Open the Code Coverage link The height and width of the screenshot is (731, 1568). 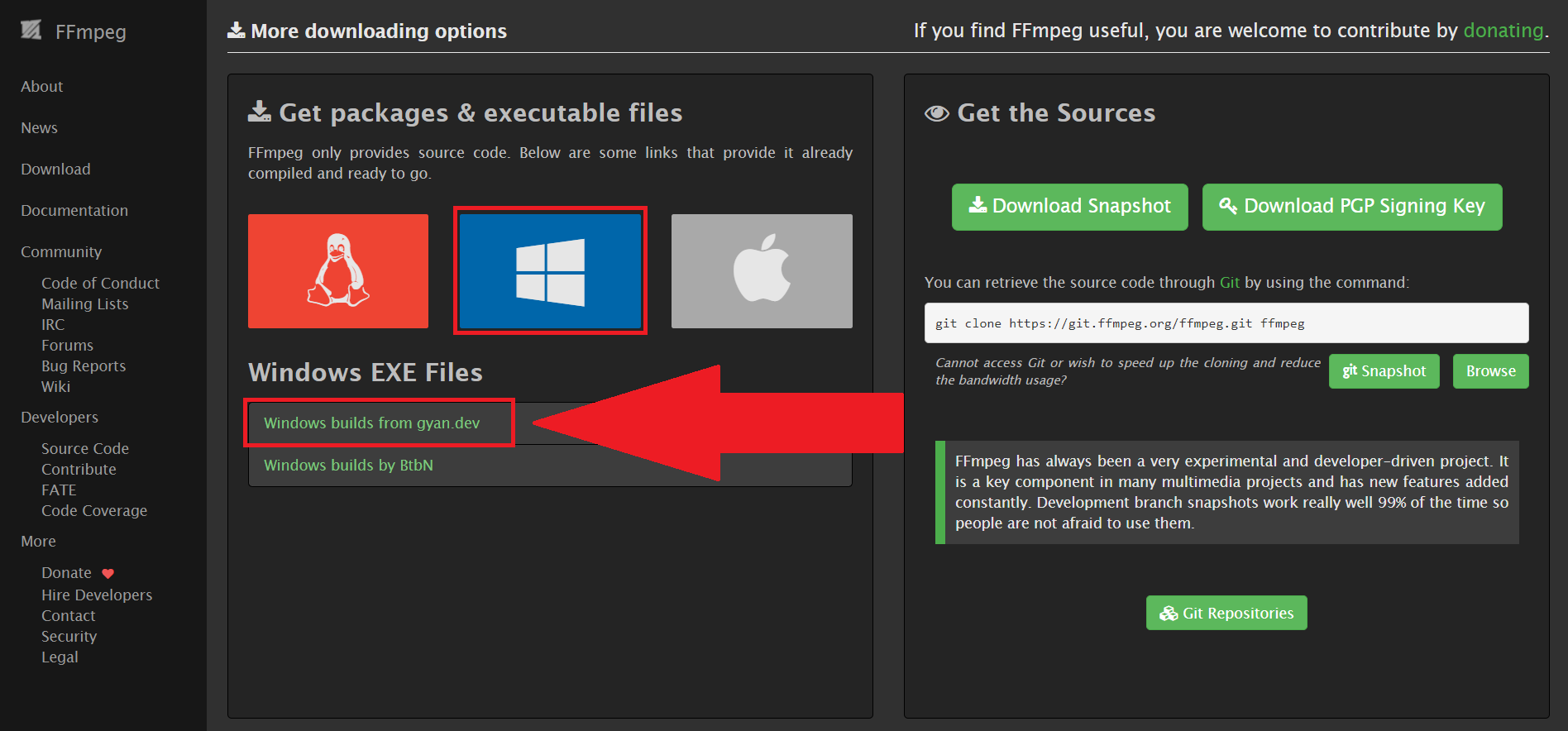94,511
